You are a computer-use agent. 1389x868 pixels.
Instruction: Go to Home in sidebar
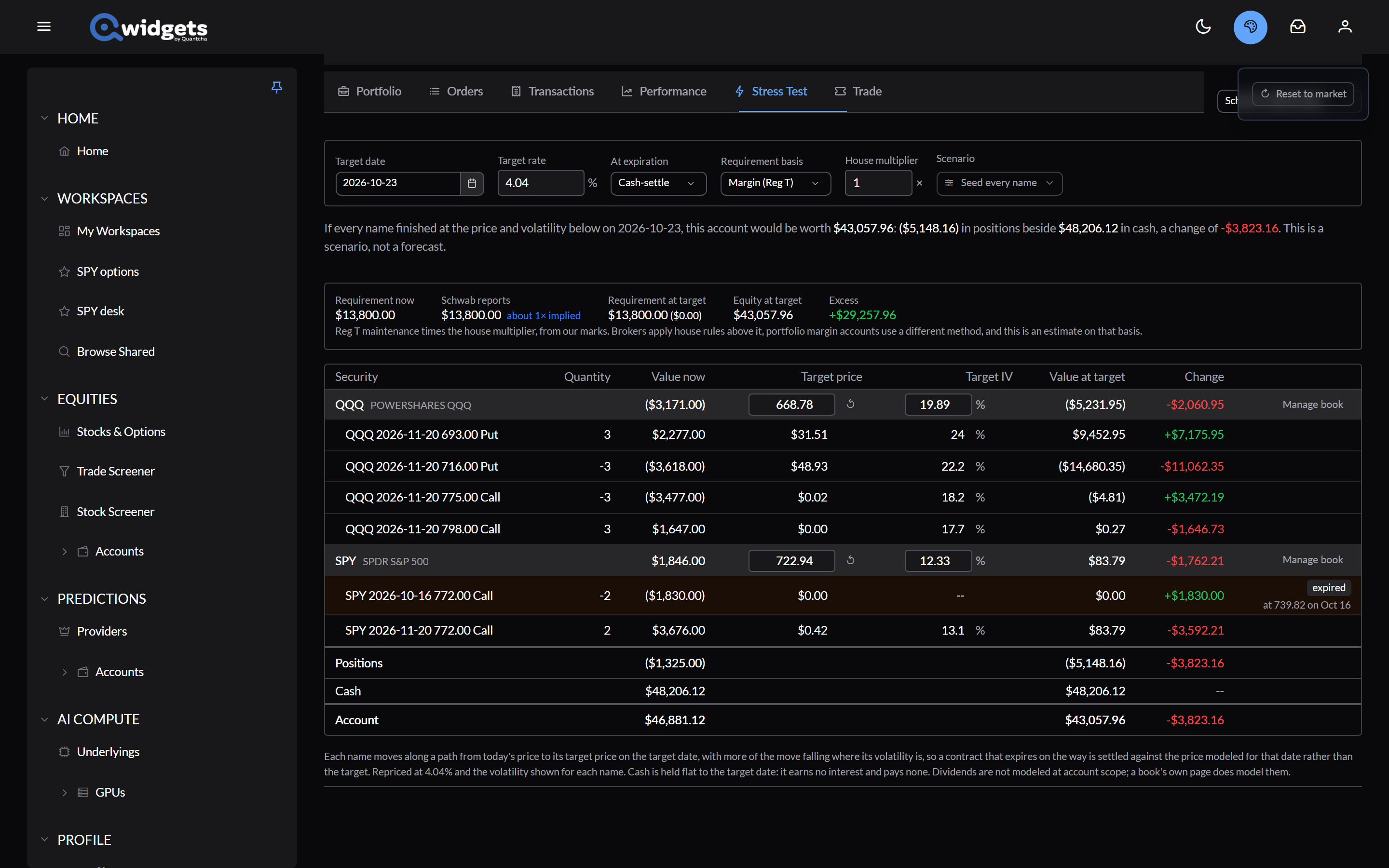93,151
